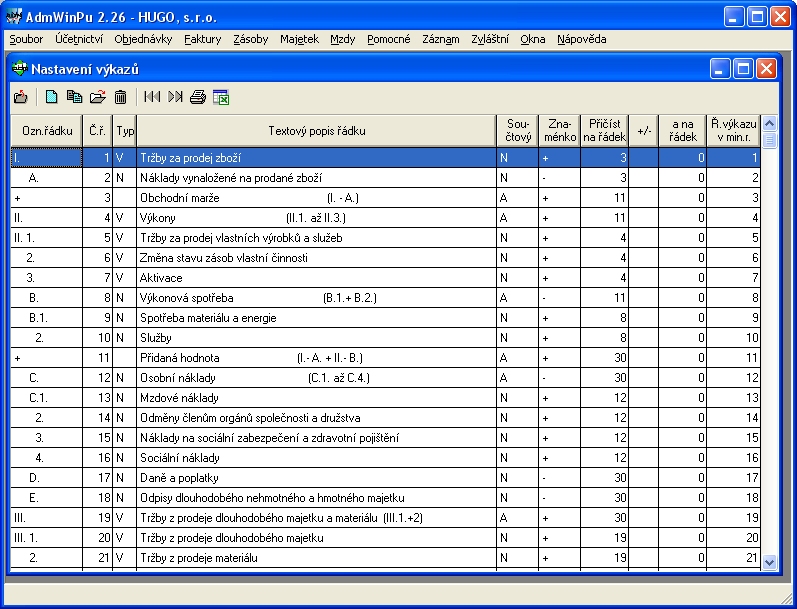Print the report via the printer icon
The width and height of the screenshot is (797, 609).
click(x=198, y=97)
